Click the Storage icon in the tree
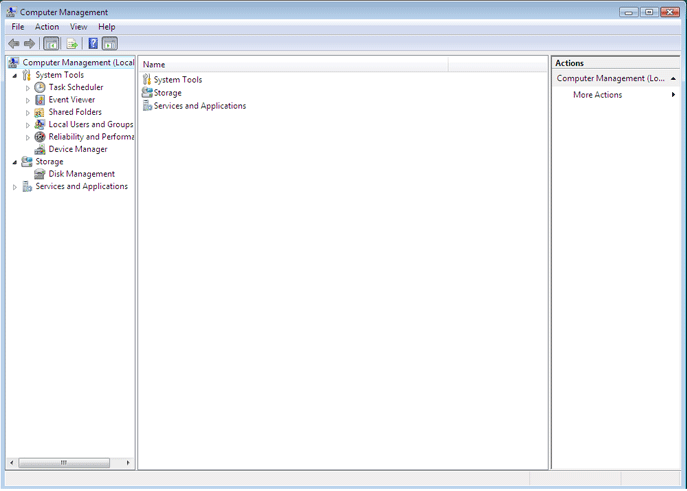687x491 pixels. (x=27, y=162)
